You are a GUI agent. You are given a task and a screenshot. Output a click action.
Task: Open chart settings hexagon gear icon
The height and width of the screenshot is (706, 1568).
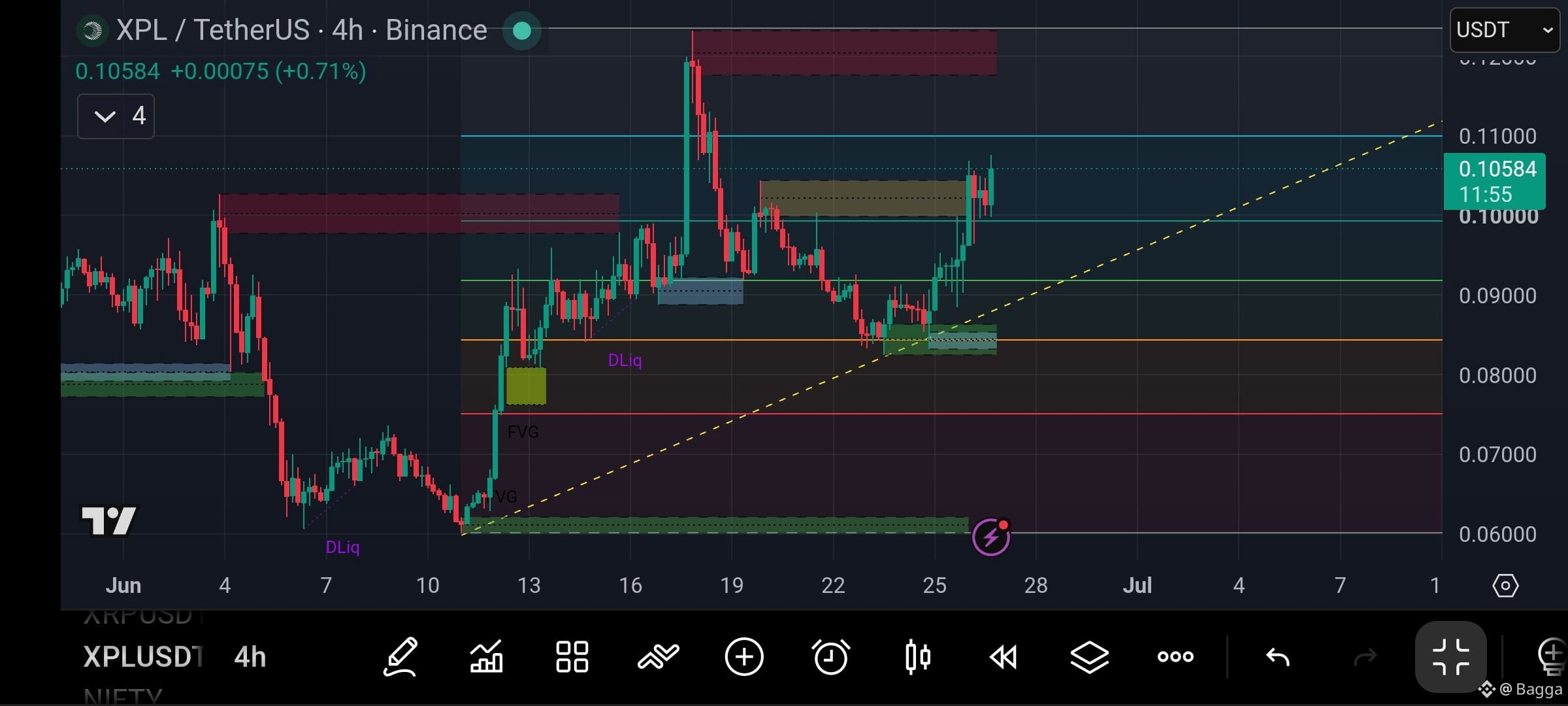tap(1505, 585)
